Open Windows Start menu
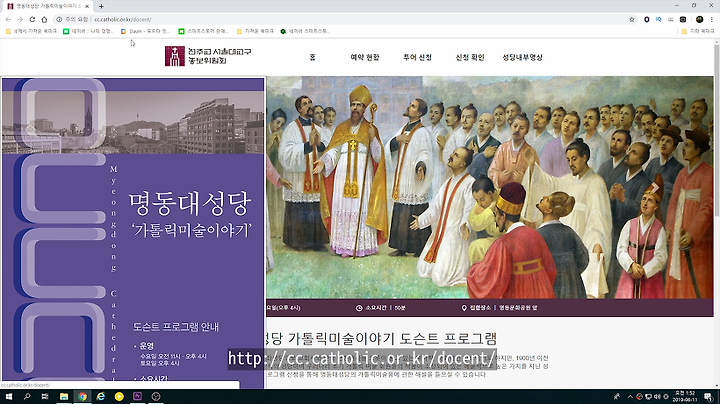The width and height of the screenshot is (720, 404). point(9,397)
